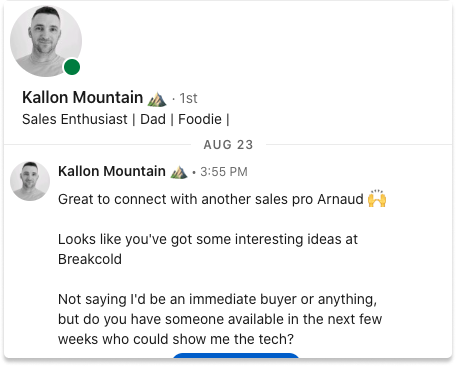Click the show me the tech line
Image resolution: width=456 pixels, height=366 pixels.
tap(176, 339)
